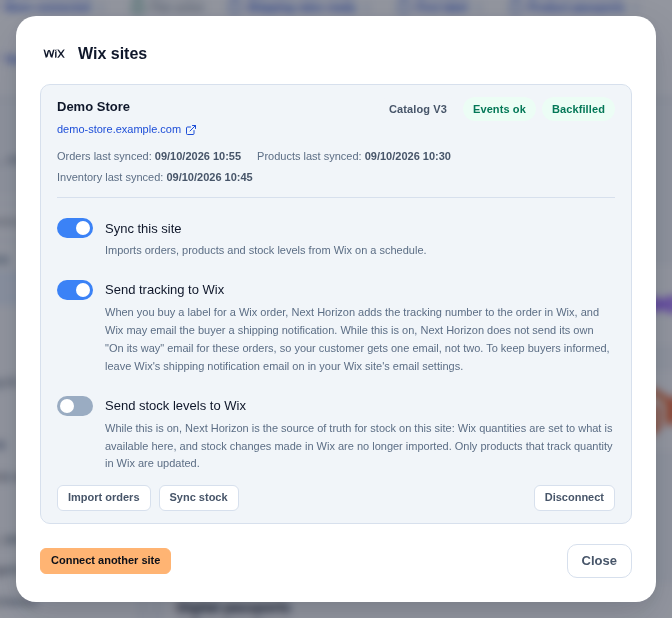This screenshot has height=618, width=672.
Task: Disconnect the Demo Store site
Action: 574,498
